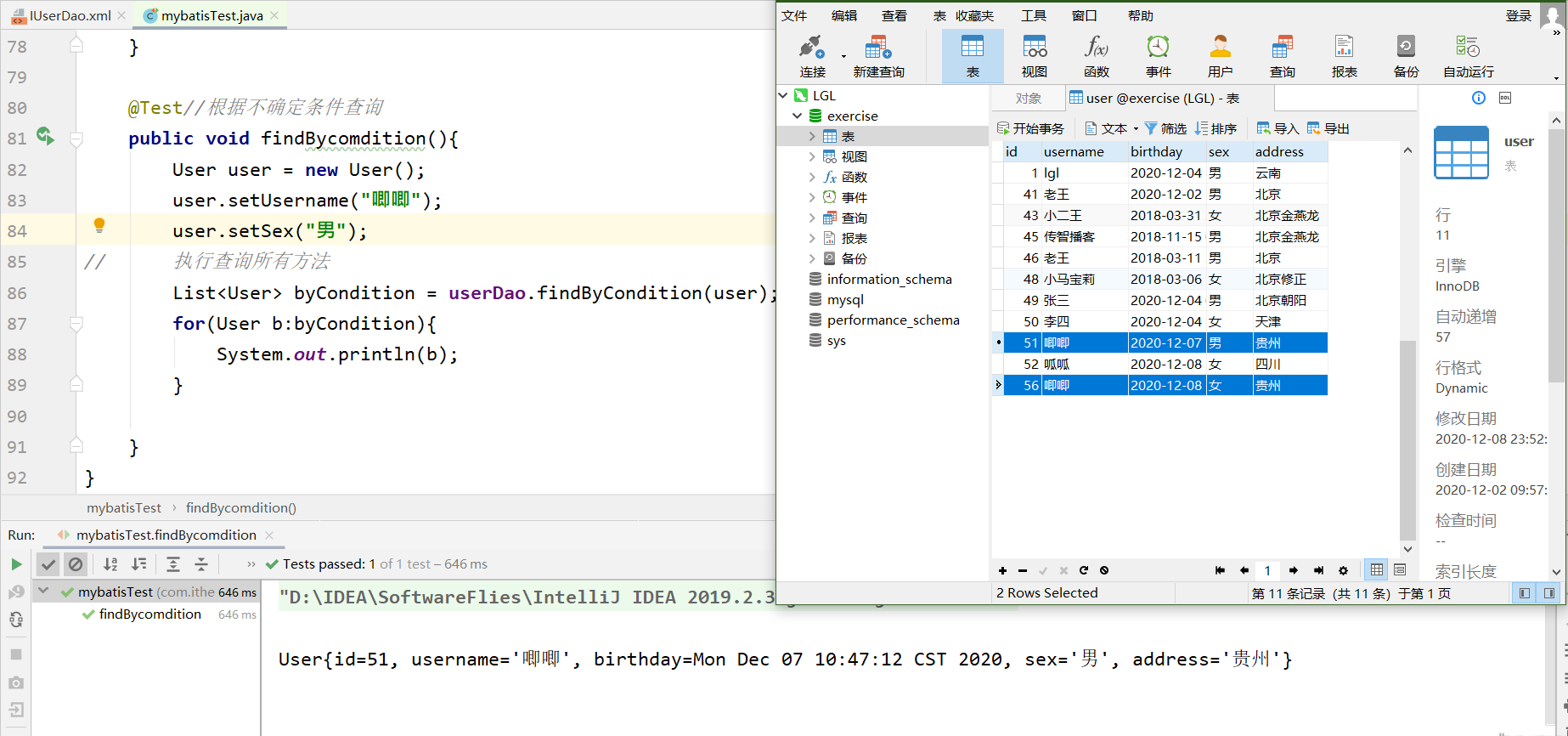Sort test results alphabetically
1568x736 pixels.
[x=110, y=564]
